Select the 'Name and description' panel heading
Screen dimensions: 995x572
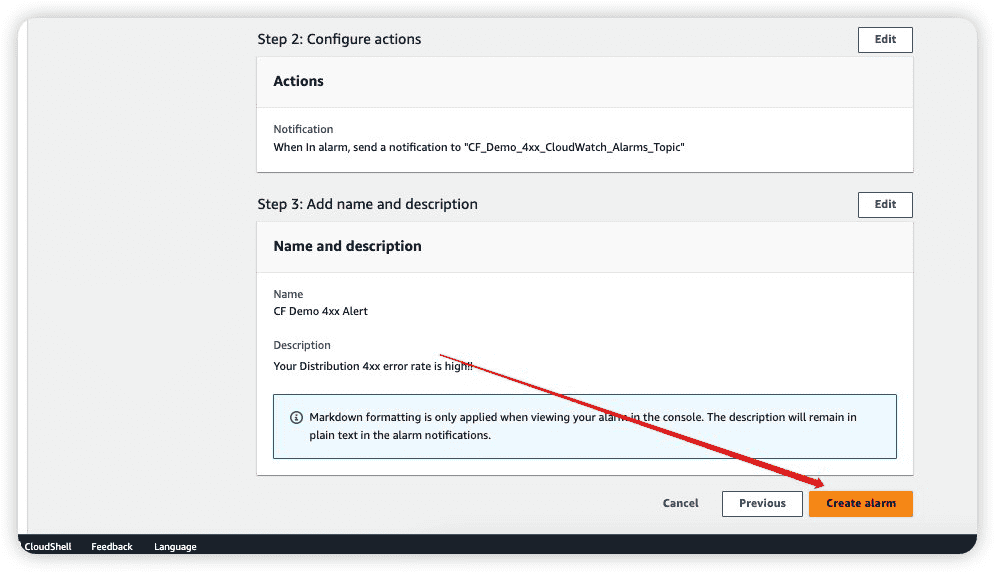point(347,246)
